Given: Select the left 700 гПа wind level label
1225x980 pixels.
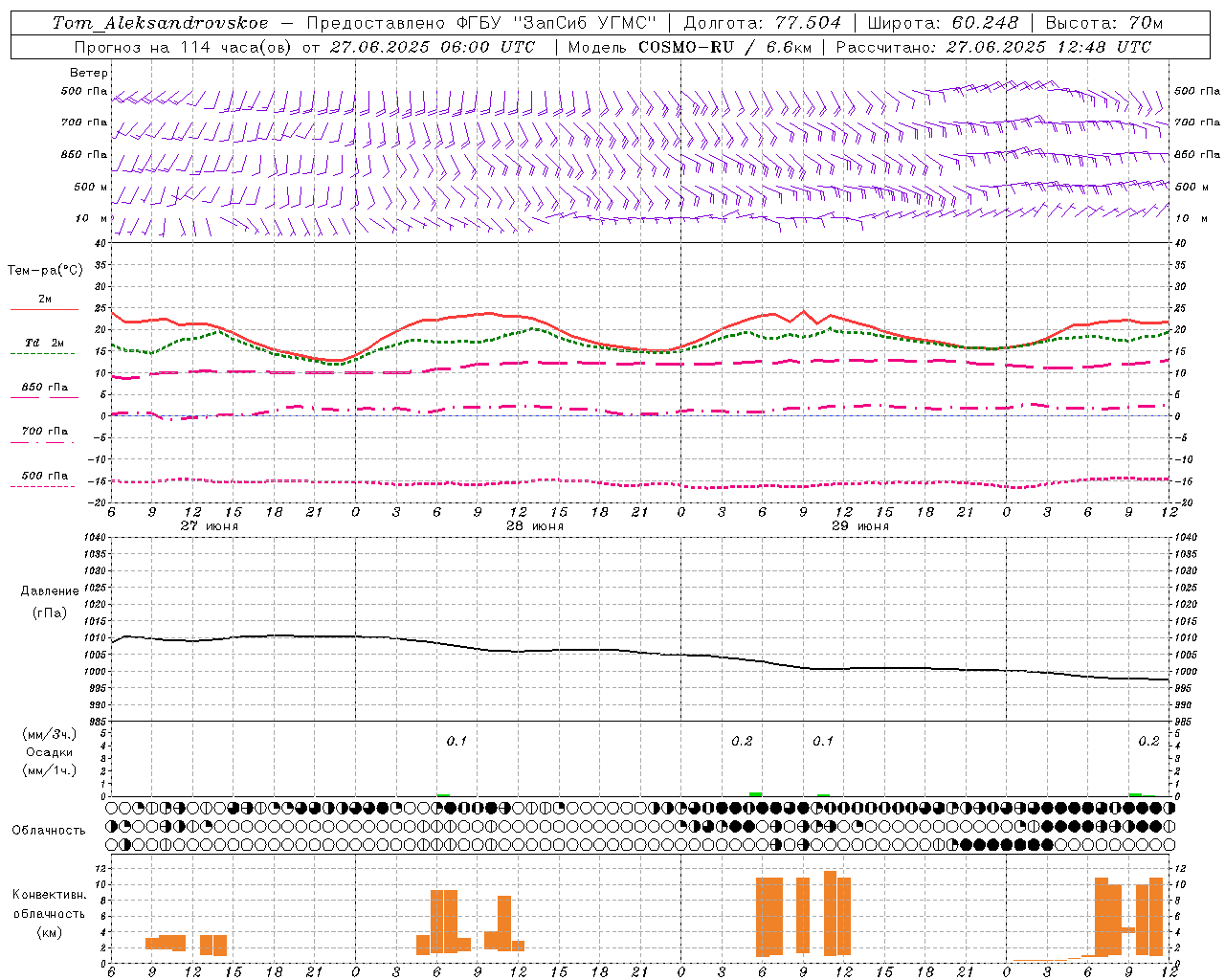Looking at the screenshot, I should [84, 122].
